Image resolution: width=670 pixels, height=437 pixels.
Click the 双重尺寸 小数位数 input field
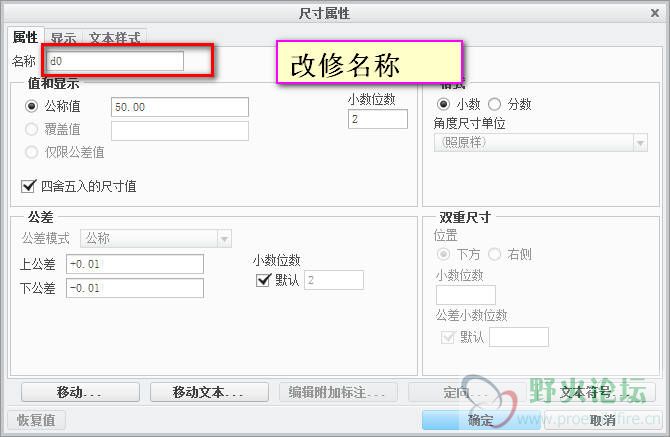pos(466,295)
